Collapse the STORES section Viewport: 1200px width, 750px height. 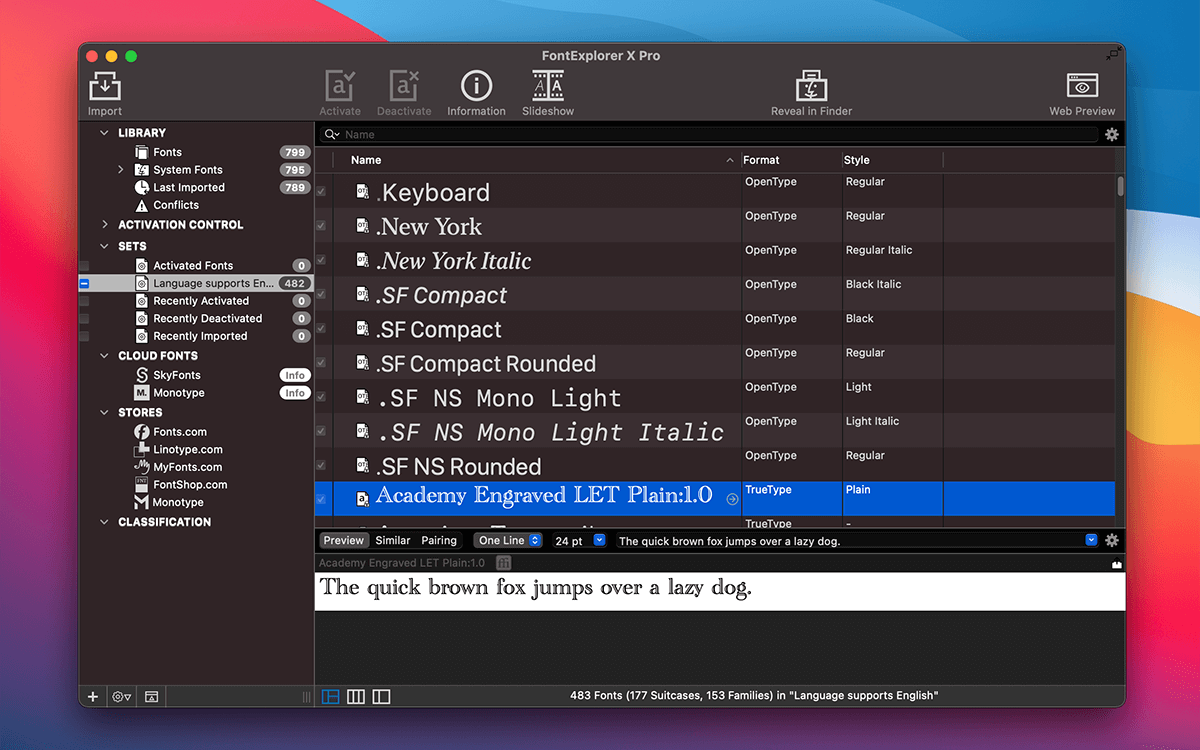pos(105,412)
